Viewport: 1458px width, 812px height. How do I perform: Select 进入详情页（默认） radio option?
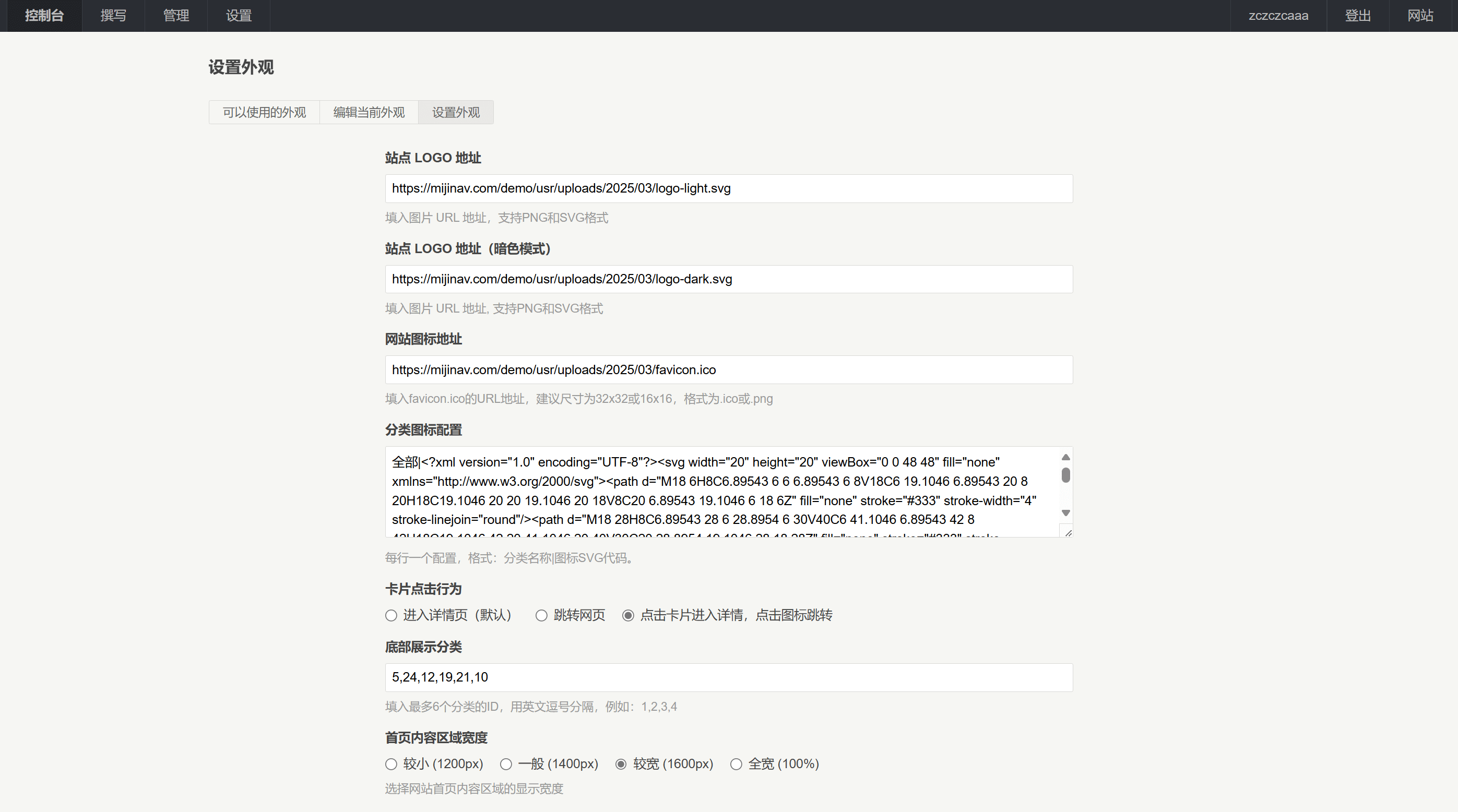click(391, 616)
